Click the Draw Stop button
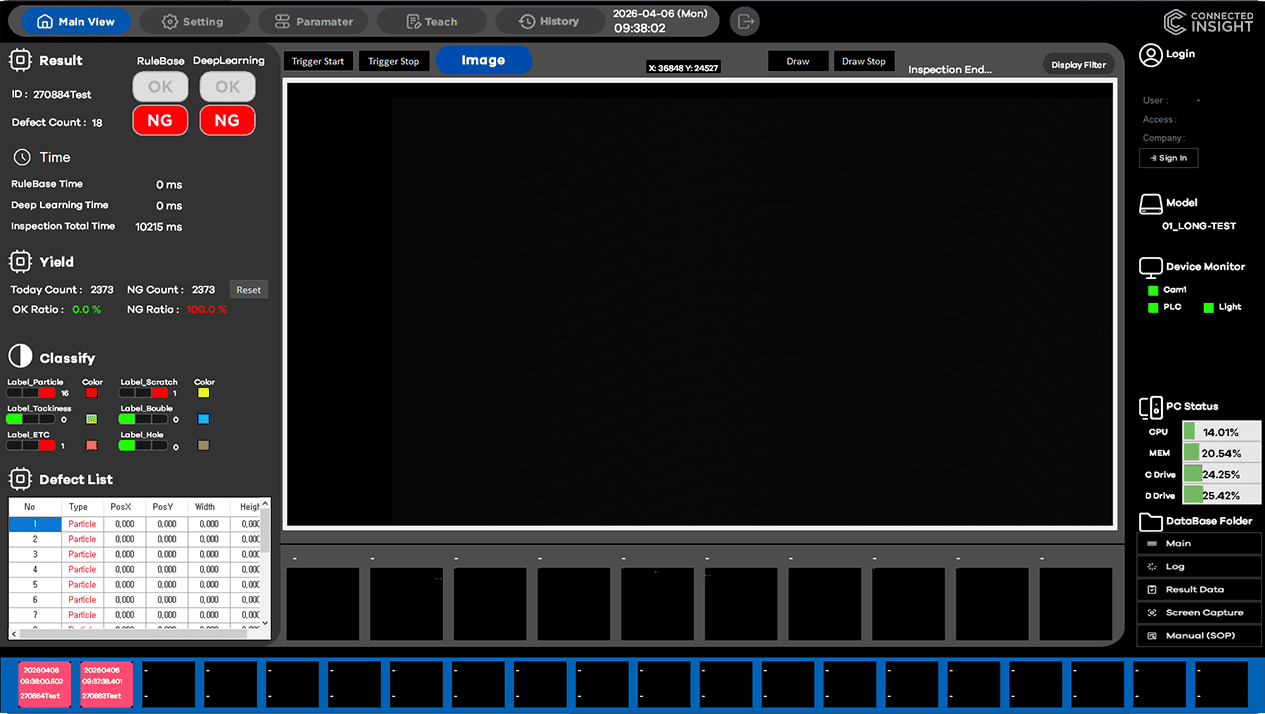This screenshot has height=714, width=1265. 864,61
